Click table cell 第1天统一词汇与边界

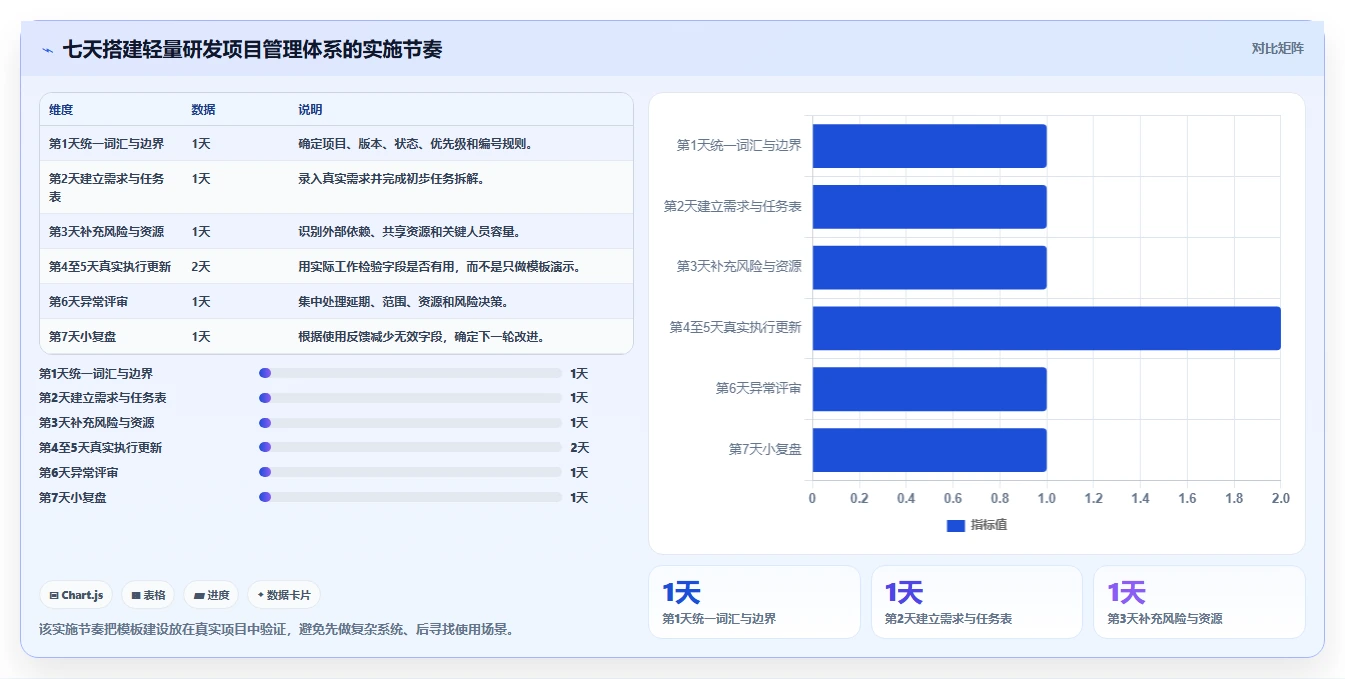[x=106, y=144]
